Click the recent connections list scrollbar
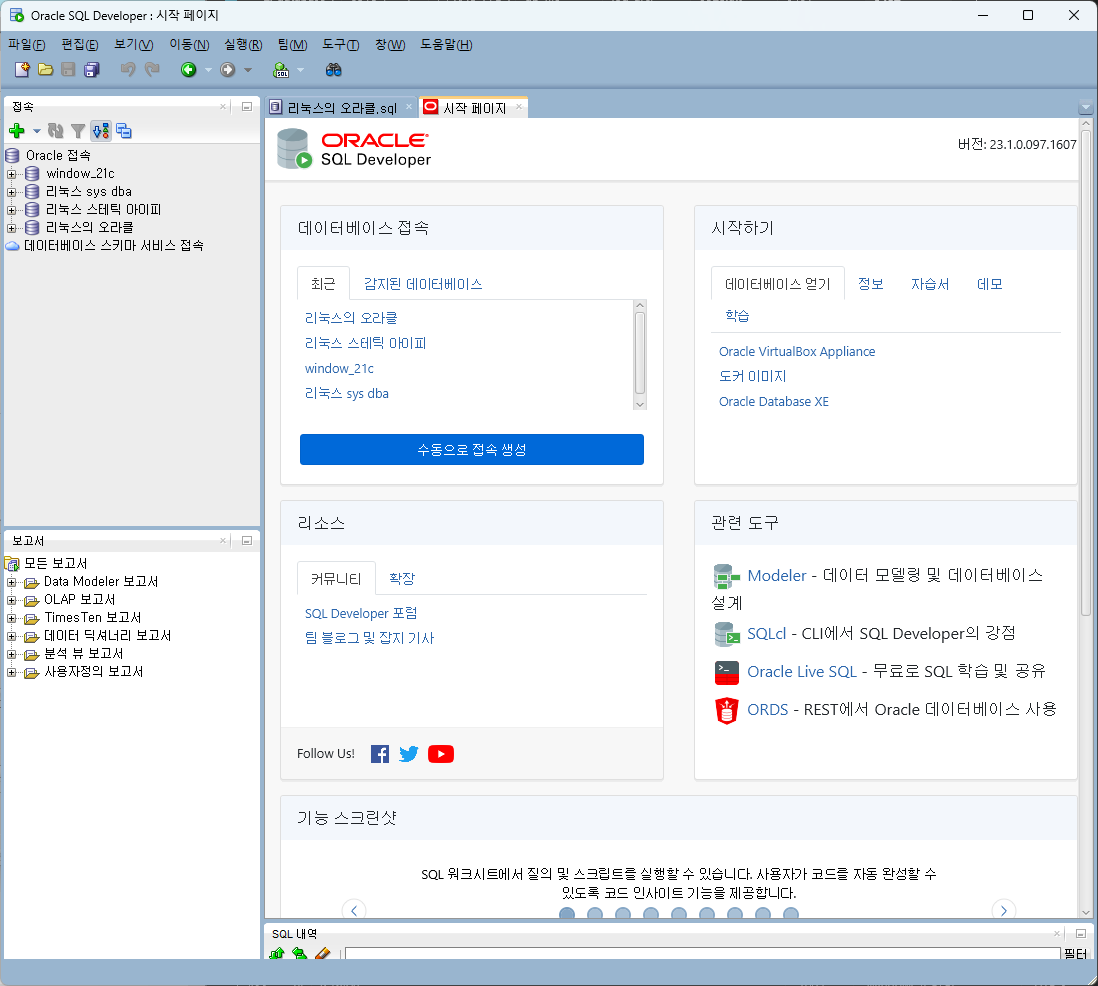The width and height of the screenshot is (1098, 986). (639, 354)
